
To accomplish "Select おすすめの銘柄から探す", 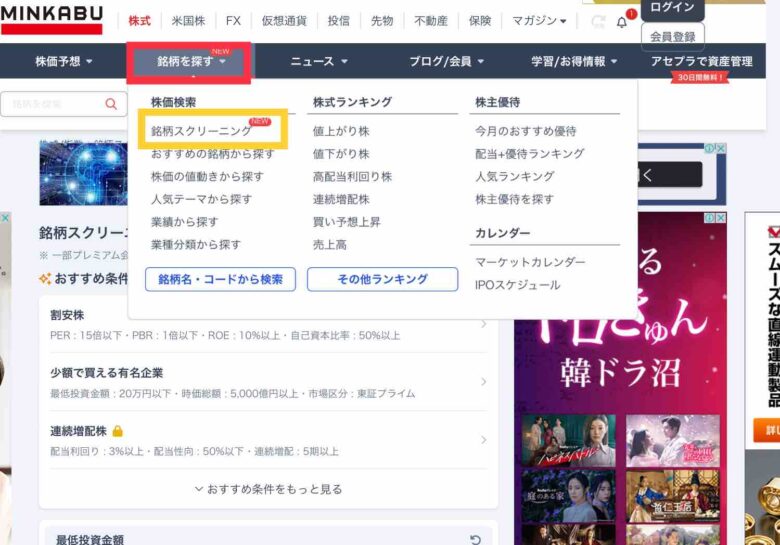I will click(x=212, y=154).
